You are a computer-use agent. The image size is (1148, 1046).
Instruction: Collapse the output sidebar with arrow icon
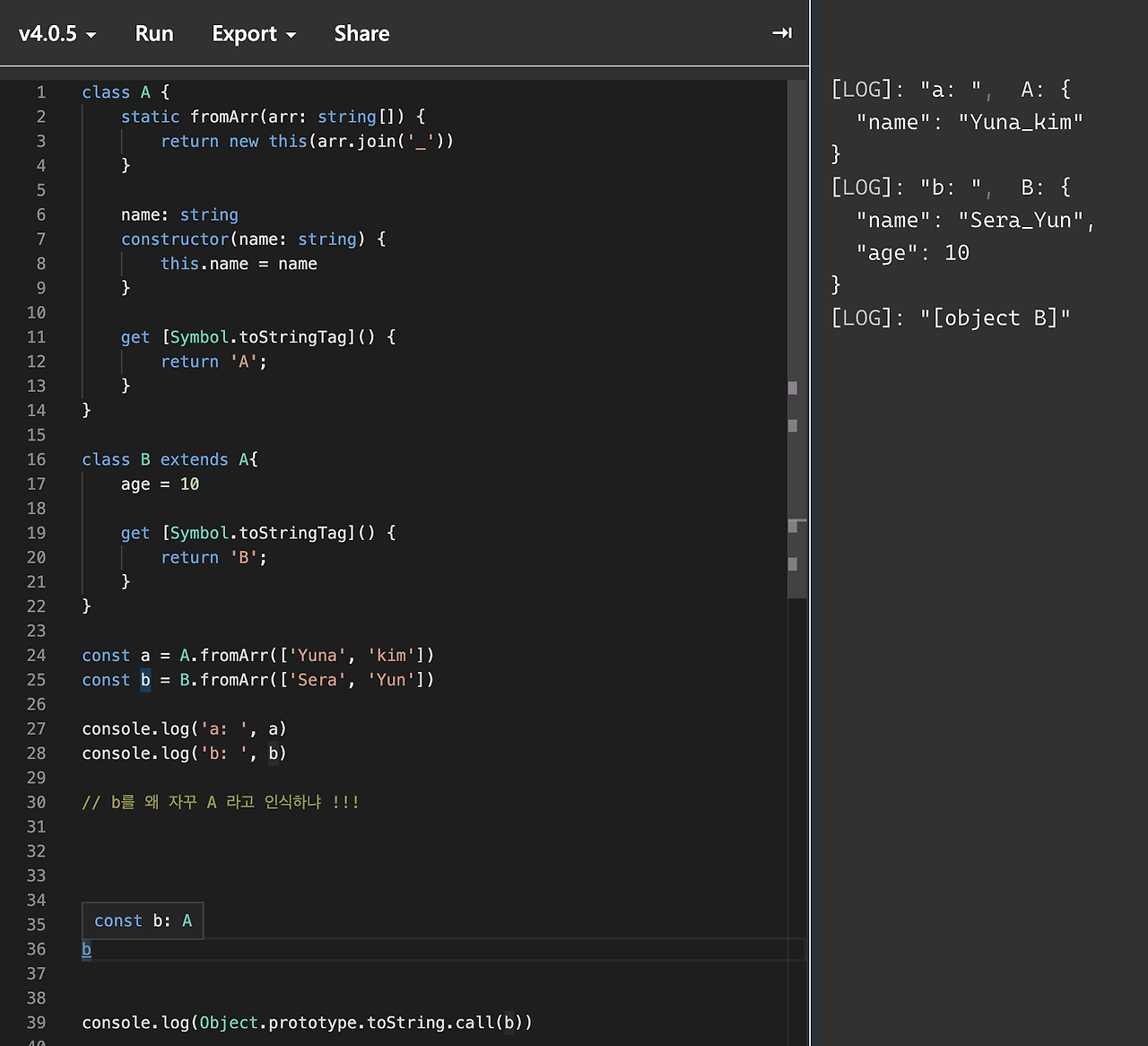click(781, 33)
